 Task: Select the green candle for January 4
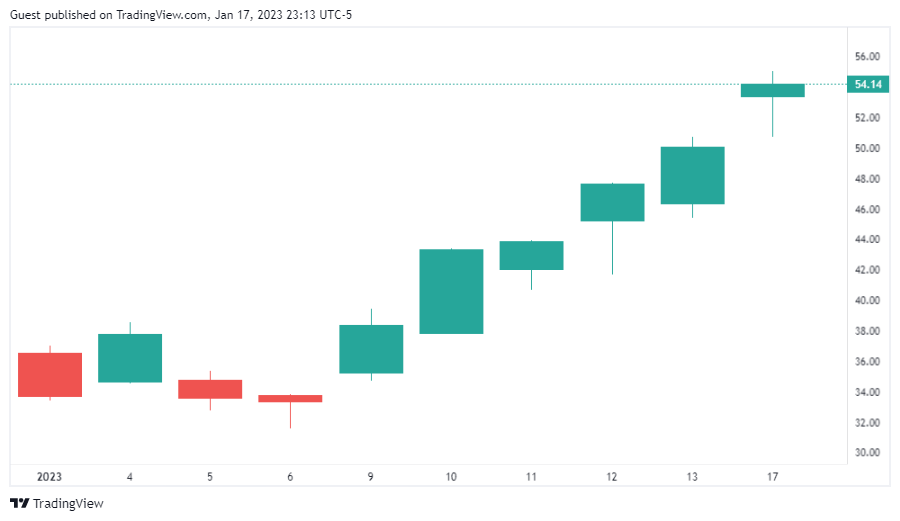(x=130, y=358)
